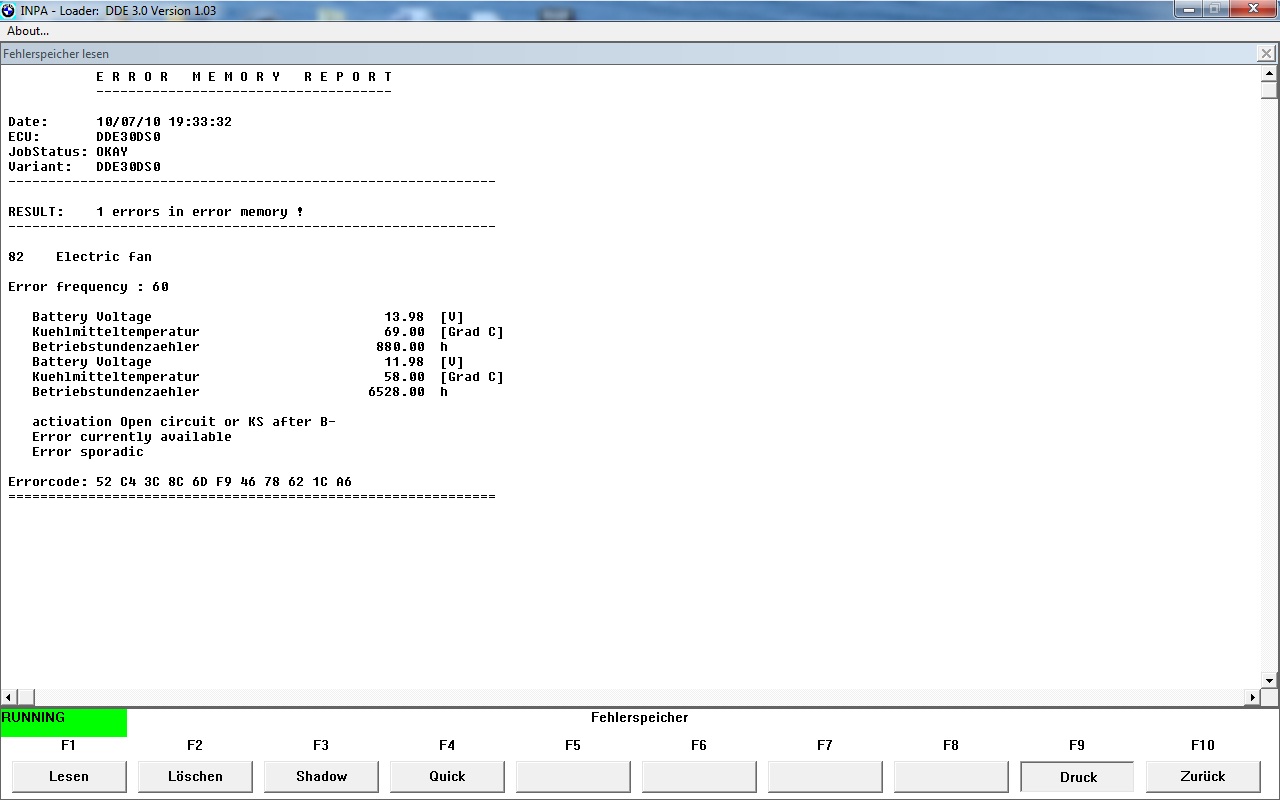Print report with the Druck button
1280x800 pixels.
(1077, 776)
